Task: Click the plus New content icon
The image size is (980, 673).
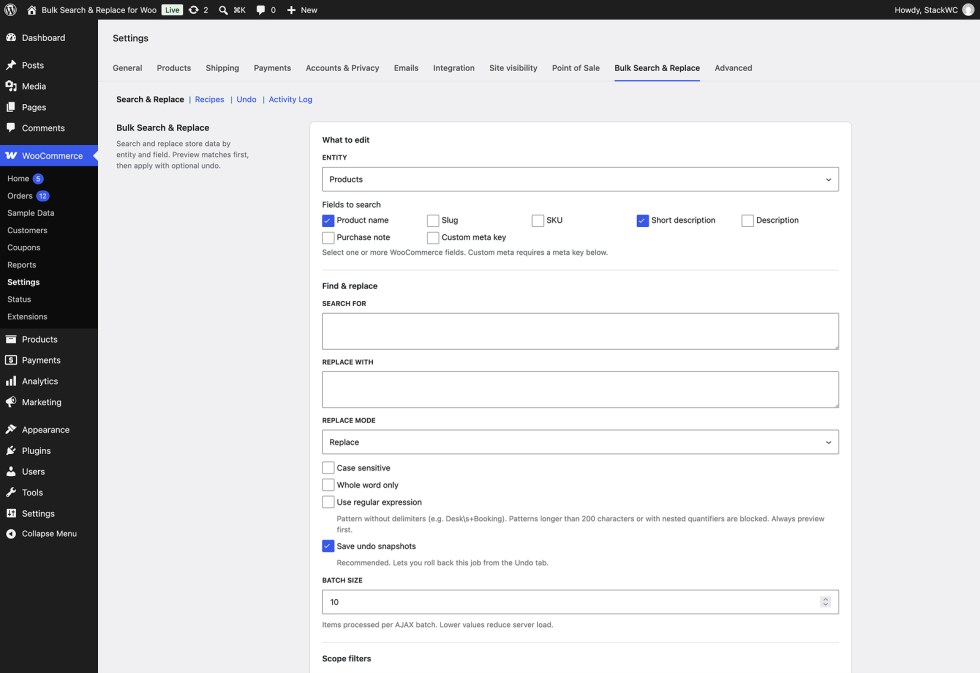Action: [291, 10]
